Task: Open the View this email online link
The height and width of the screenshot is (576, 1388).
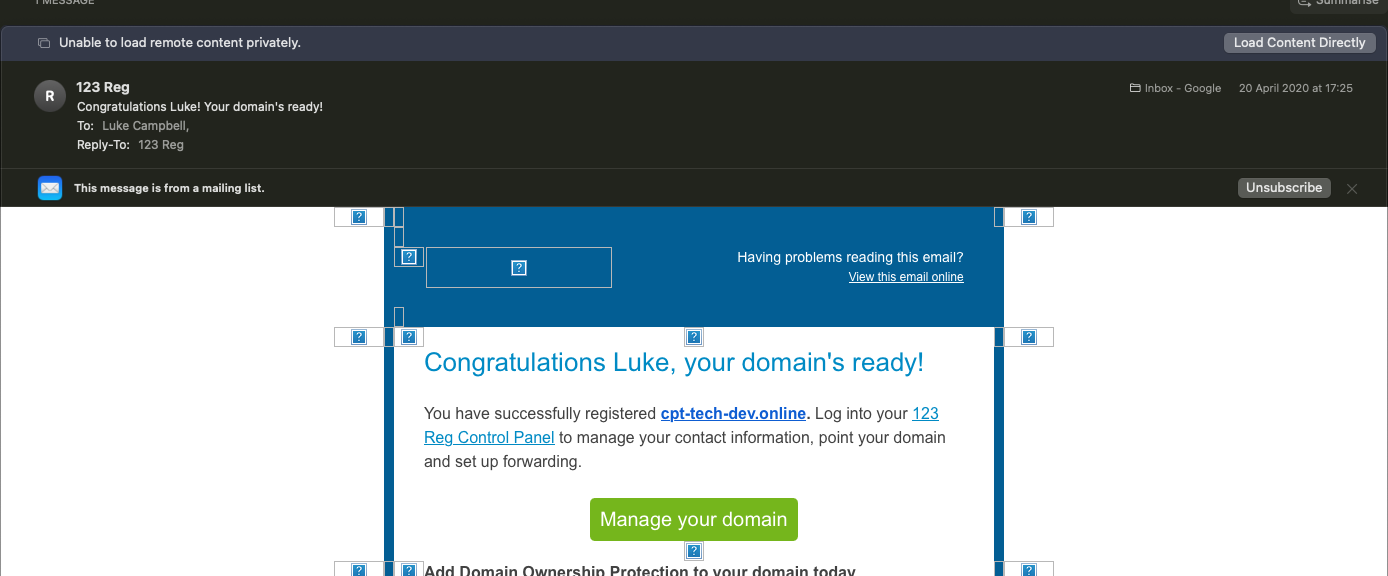Action: point(906,277)
